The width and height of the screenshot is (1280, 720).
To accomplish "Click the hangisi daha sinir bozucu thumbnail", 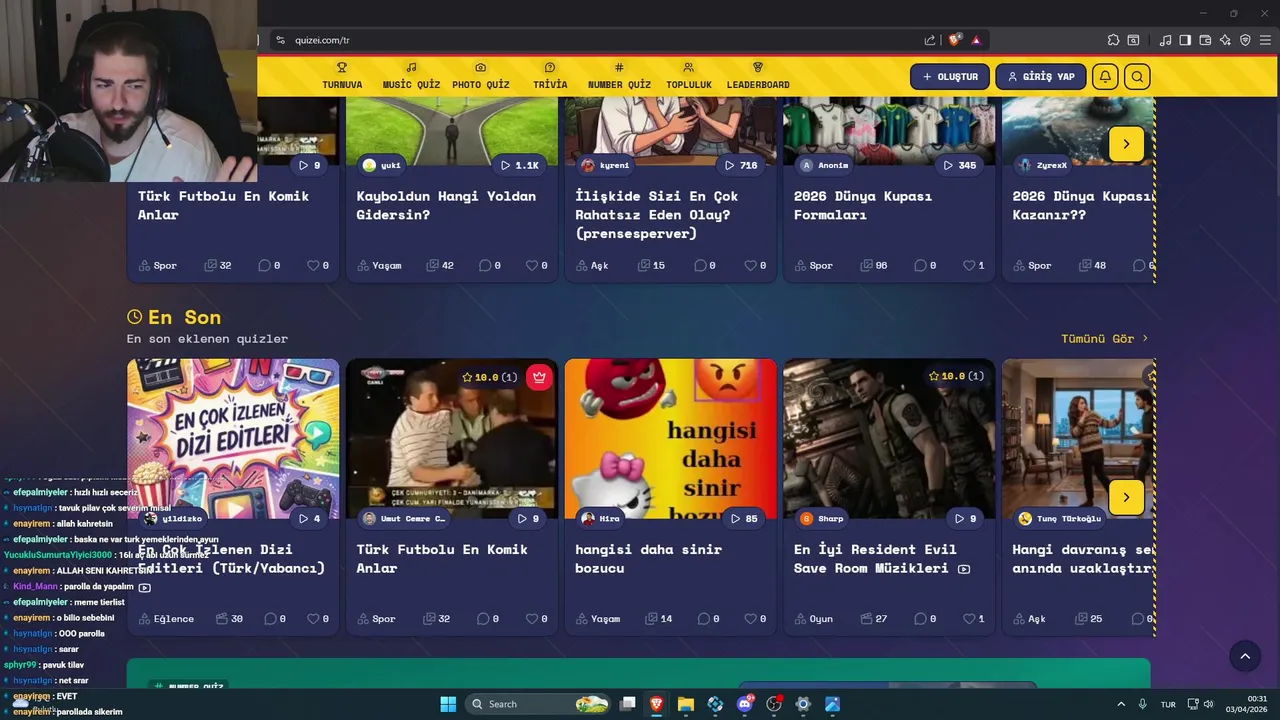I will coord(671,438).
